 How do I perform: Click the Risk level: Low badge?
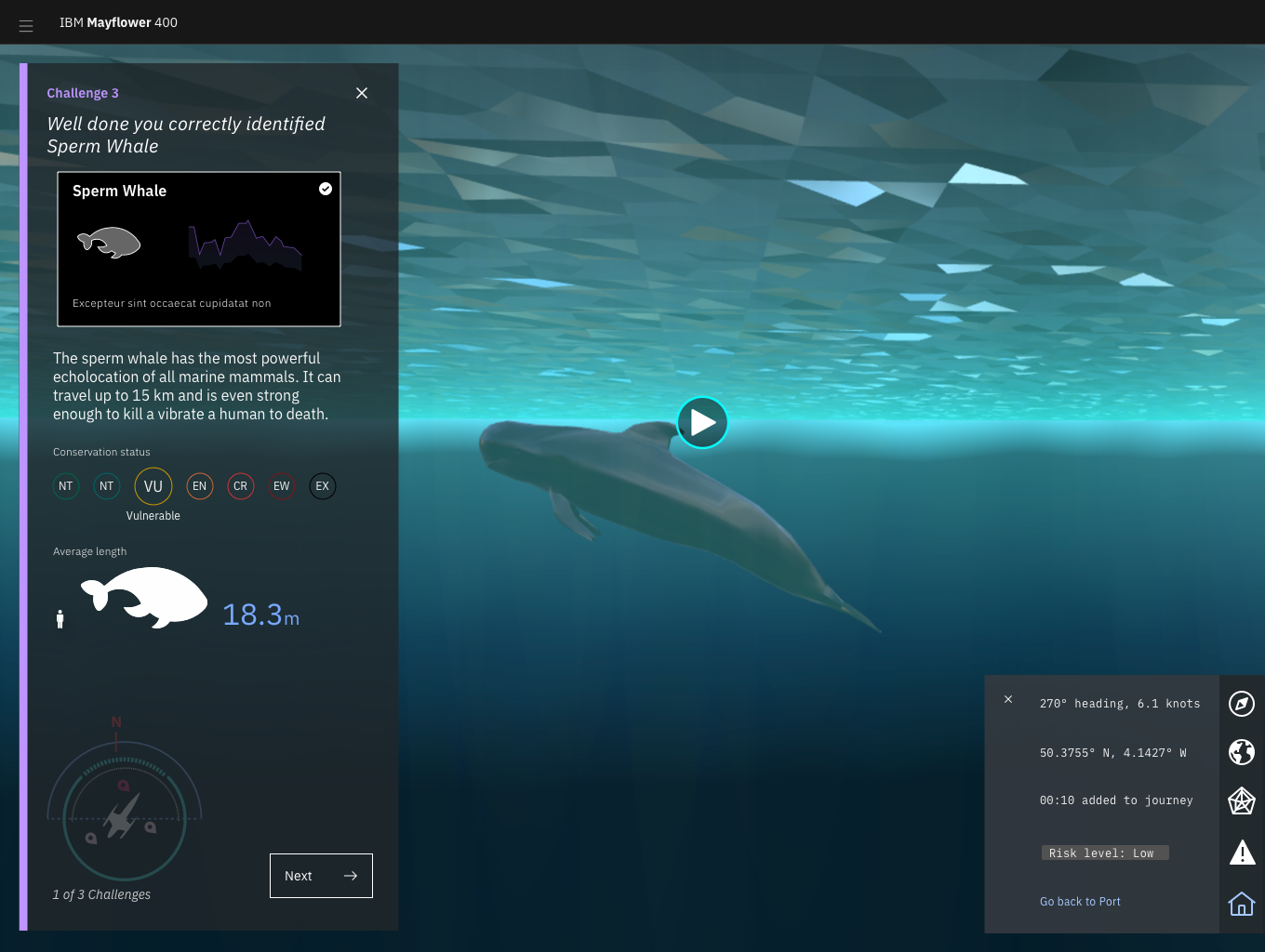[x=1105, y=853]
